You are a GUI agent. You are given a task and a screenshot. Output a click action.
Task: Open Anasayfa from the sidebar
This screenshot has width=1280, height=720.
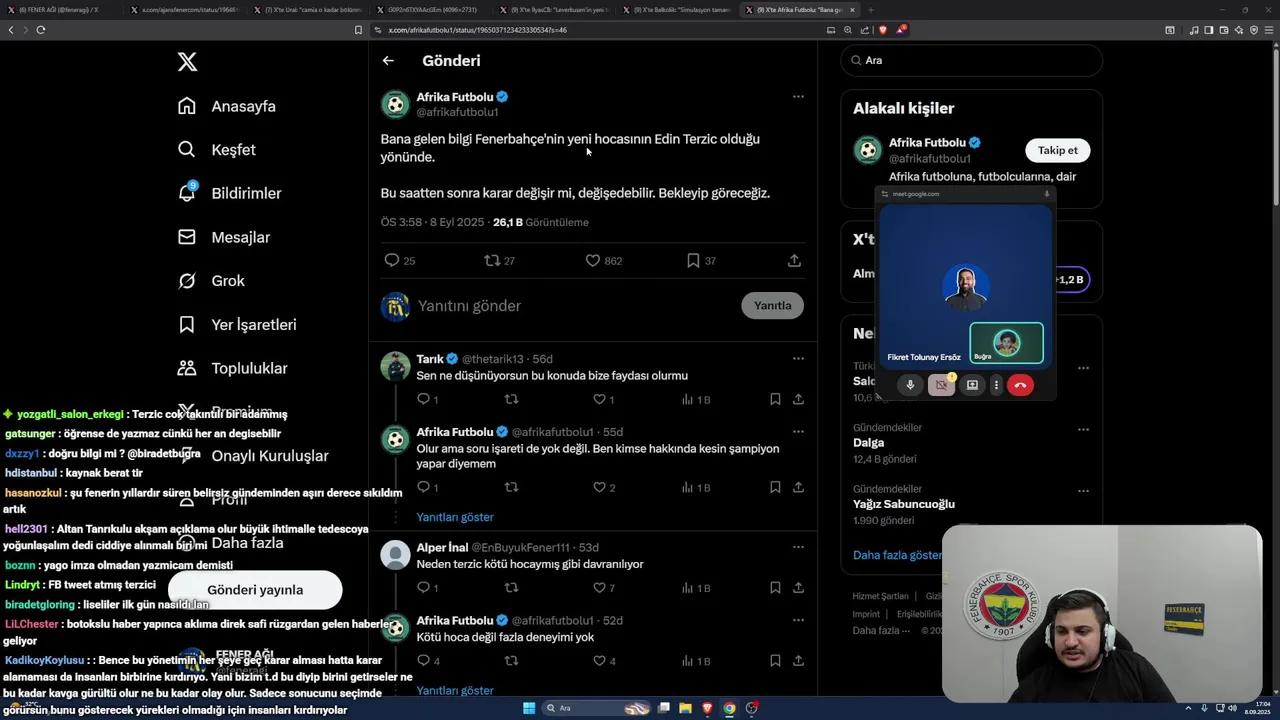(x=227, y=106)
